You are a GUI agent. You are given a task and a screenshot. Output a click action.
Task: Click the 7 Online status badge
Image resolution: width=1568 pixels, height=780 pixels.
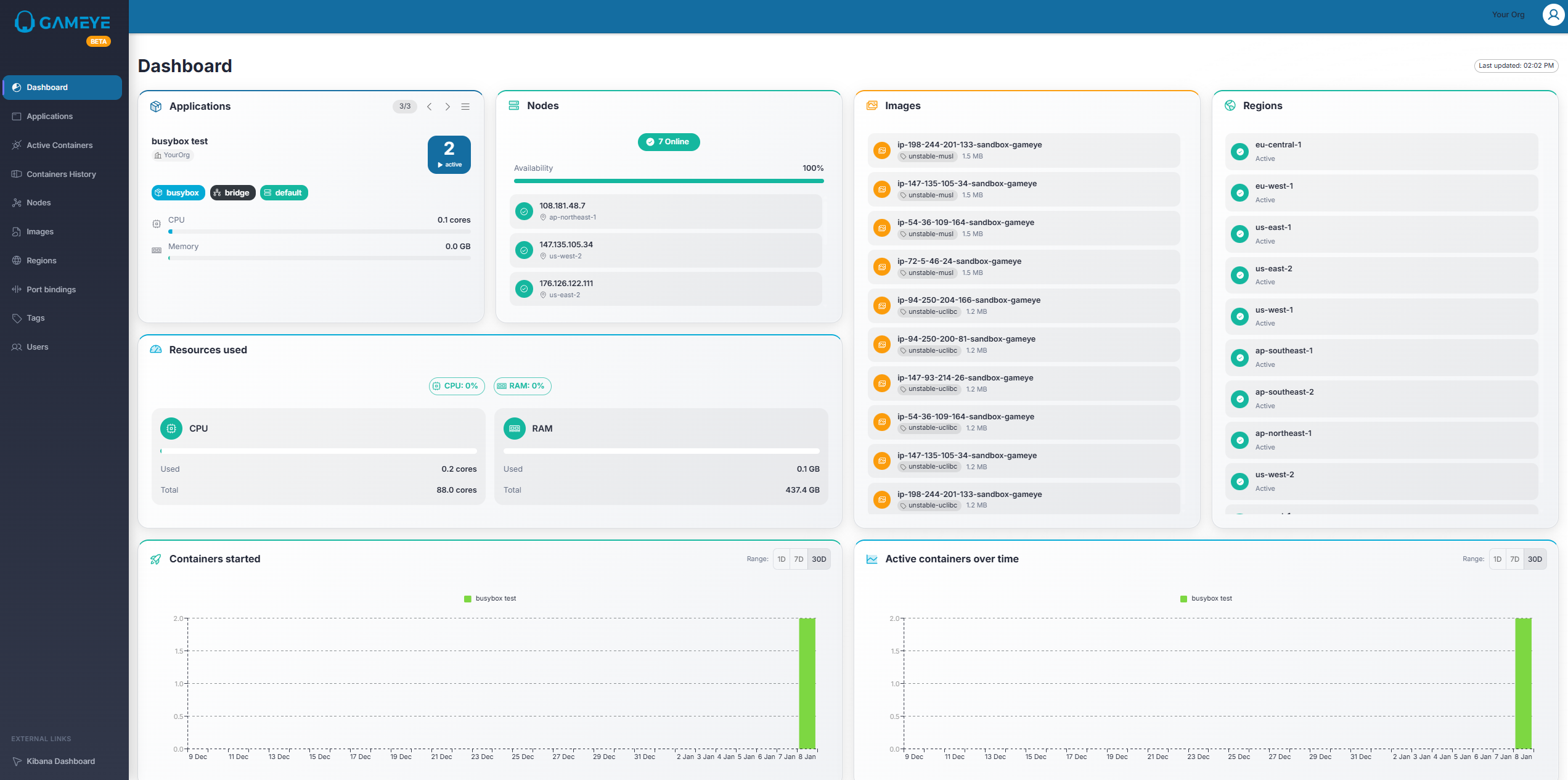click(x=669, y=142)
